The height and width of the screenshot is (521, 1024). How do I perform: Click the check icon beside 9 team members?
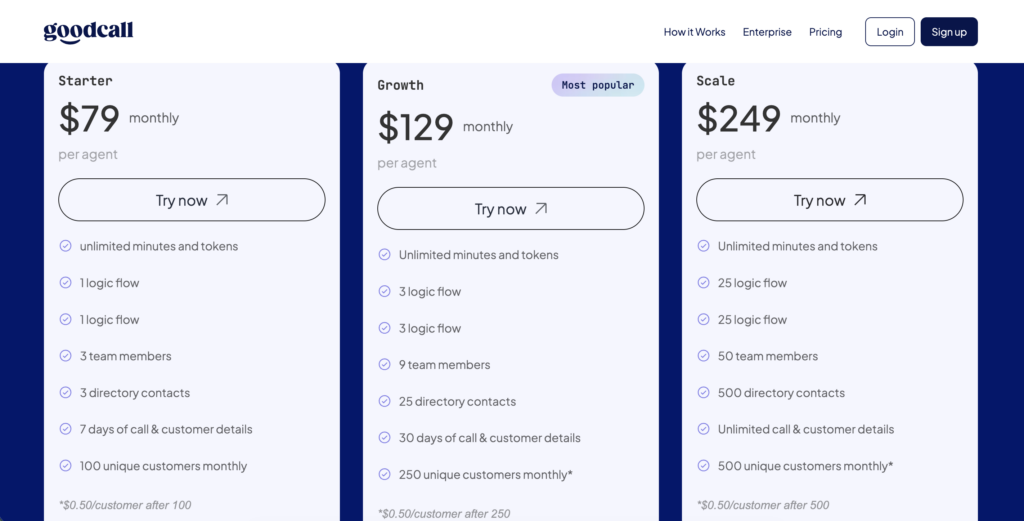coord(385,364)
